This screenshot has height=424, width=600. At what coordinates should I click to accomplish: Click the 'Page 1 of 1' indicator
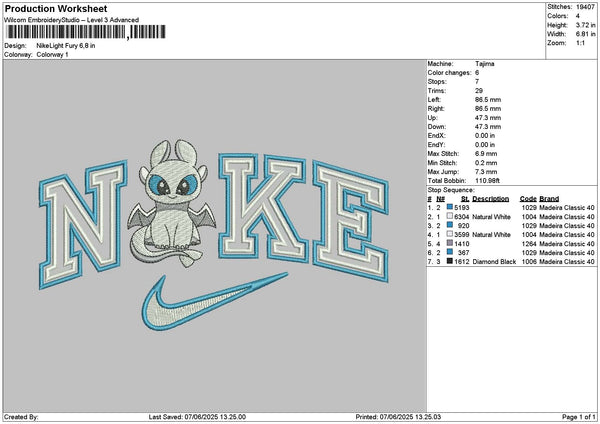[579, 417]
